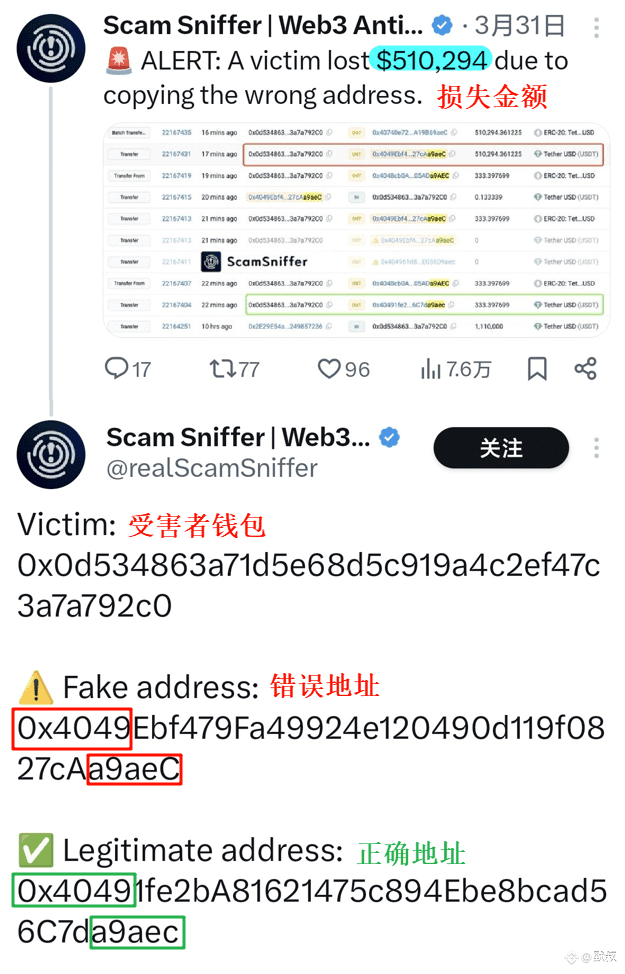625x974 pixels.
Task: Open the Scam Sniffer name in the first tweet
Action: [x=263, y=25]
